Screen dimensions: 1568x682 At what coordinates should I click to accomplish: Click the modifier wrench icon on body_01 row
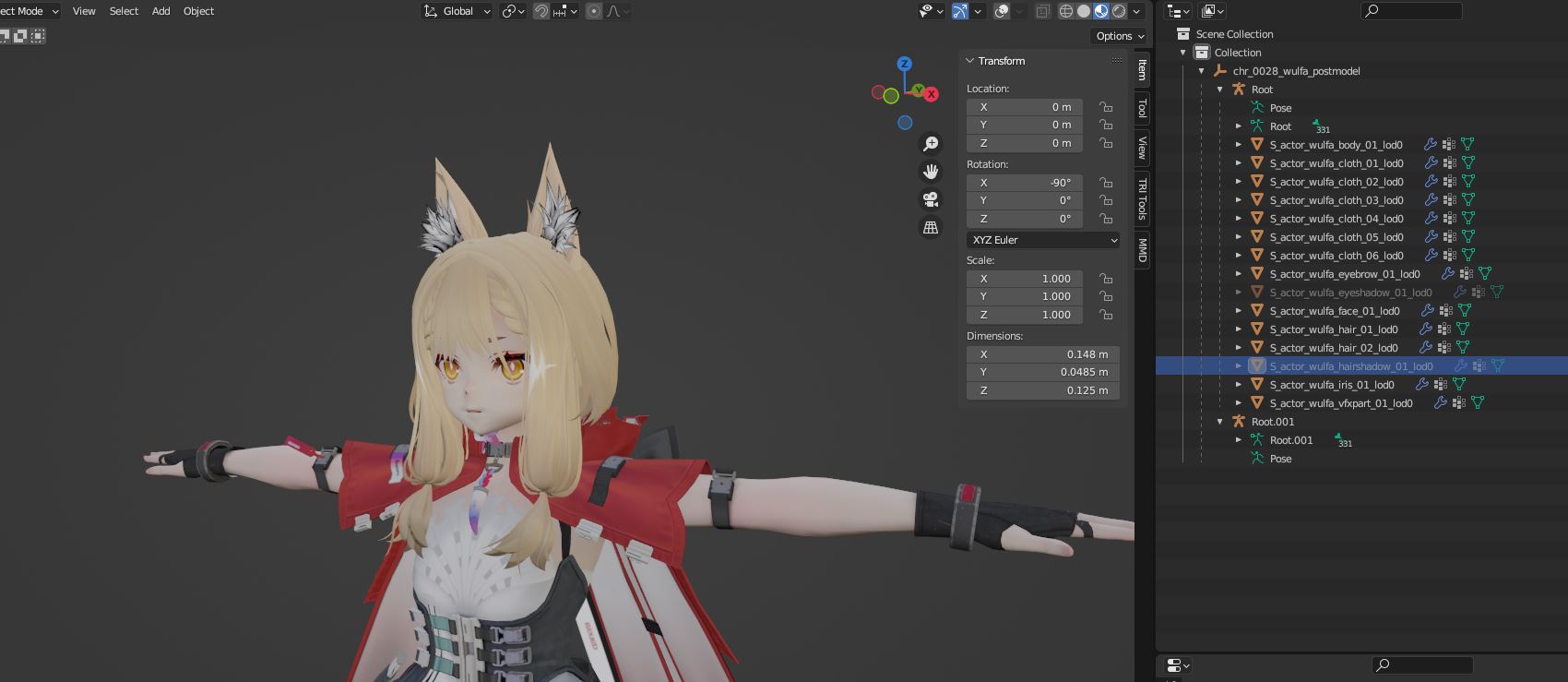pos(1431,145)
